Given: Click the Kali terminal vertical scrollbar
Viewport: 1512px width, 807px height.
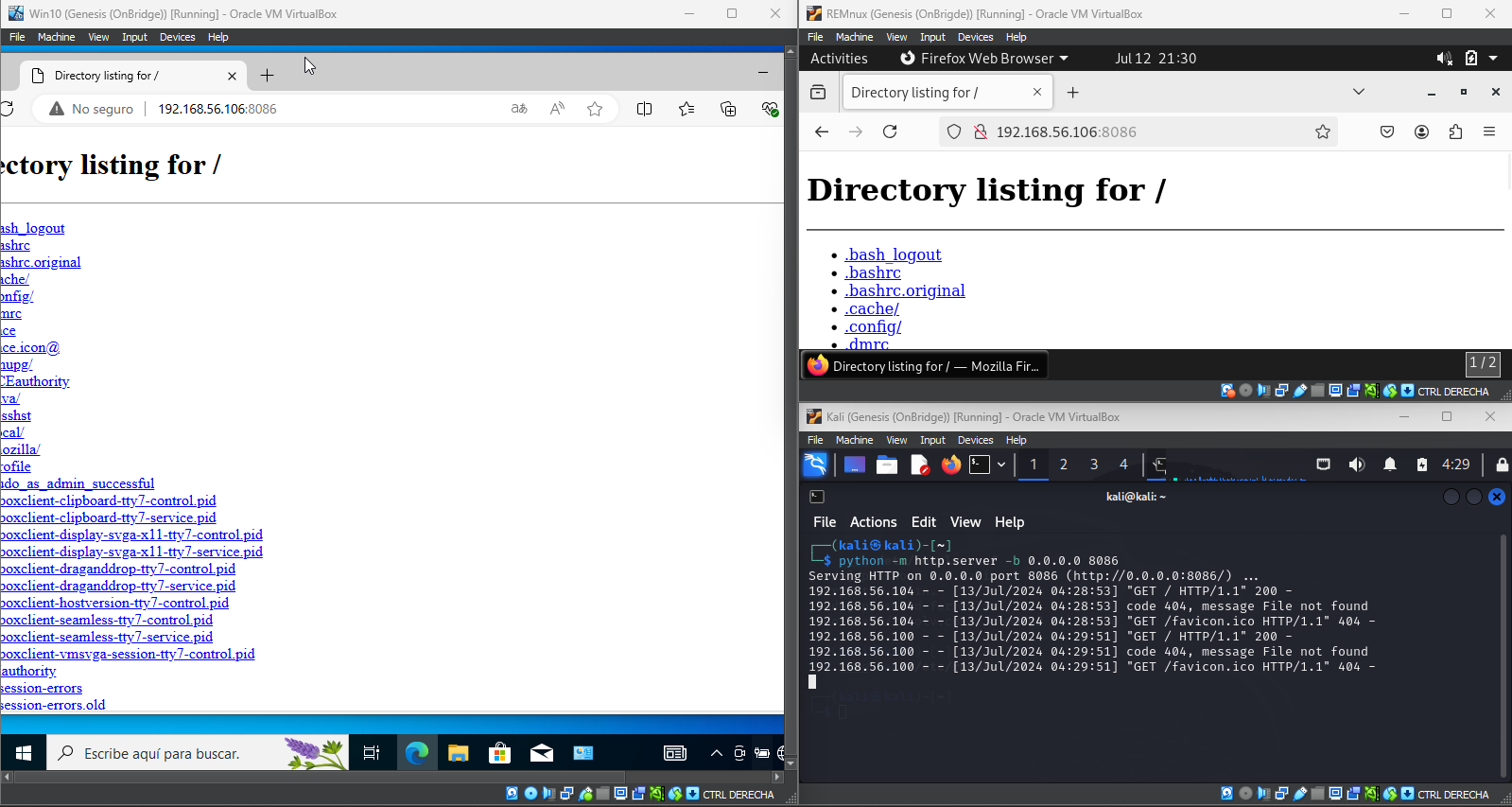Looking at the screenshot, I should click(1503, 655).
